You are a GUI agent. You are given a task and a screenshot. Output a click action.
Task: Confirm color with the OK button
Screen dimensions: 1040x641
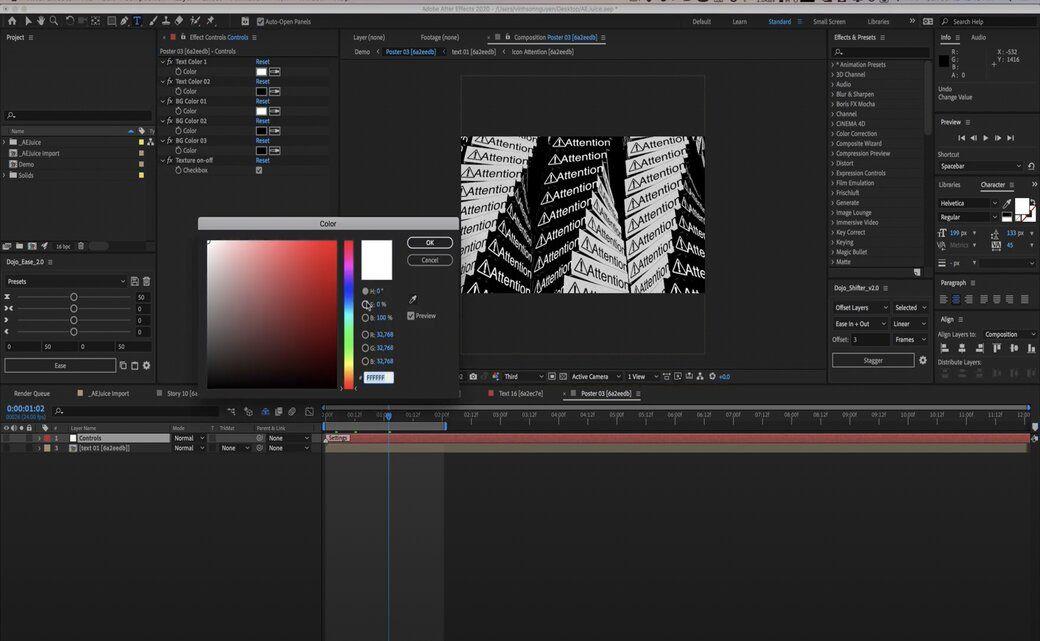[430, 243]
